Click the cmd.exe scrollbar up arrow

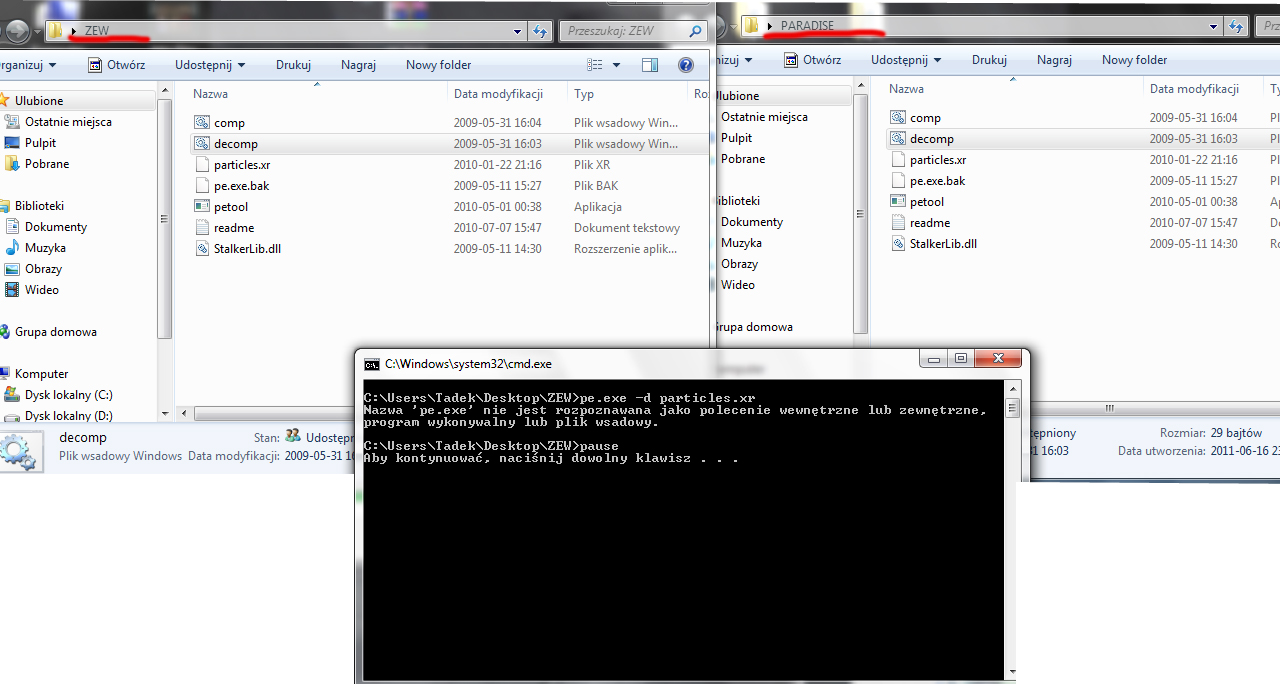1012,390
